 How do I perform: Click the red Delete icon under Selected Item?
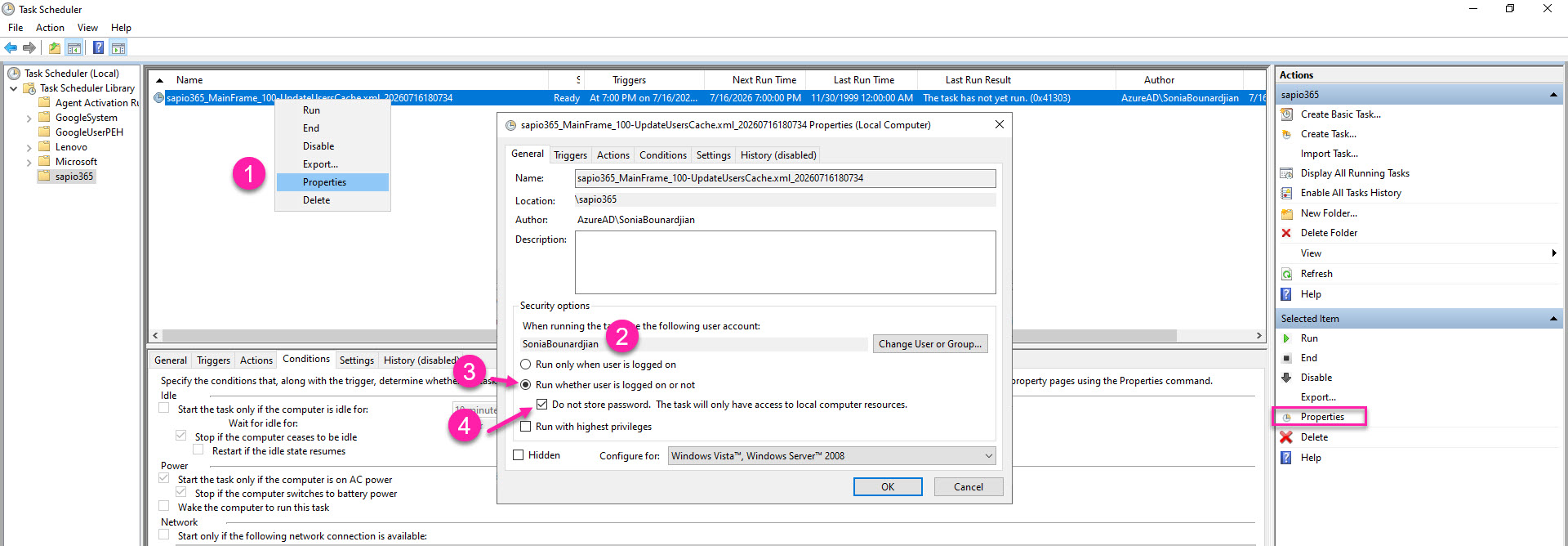pos(1287,437)
